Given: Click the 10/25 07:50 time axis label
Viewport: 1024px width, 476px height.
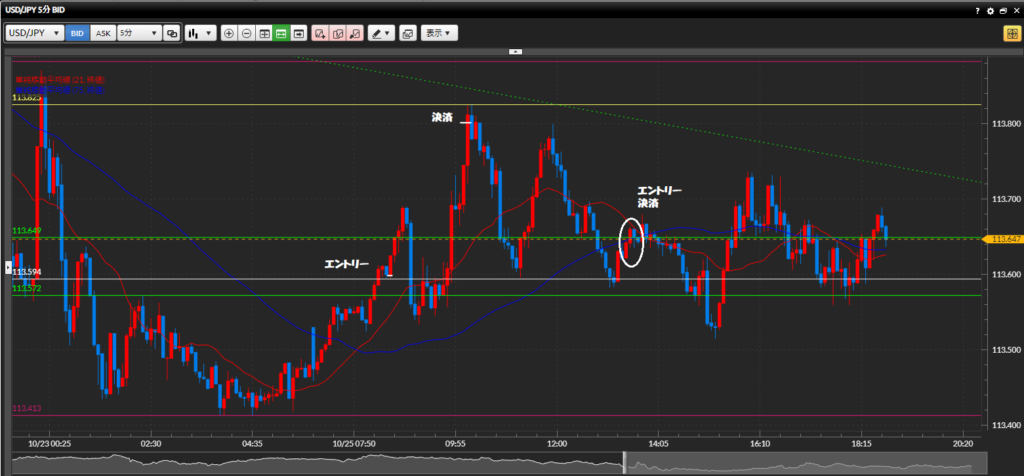Looking at the screenshot, I should tap(353, 443).
